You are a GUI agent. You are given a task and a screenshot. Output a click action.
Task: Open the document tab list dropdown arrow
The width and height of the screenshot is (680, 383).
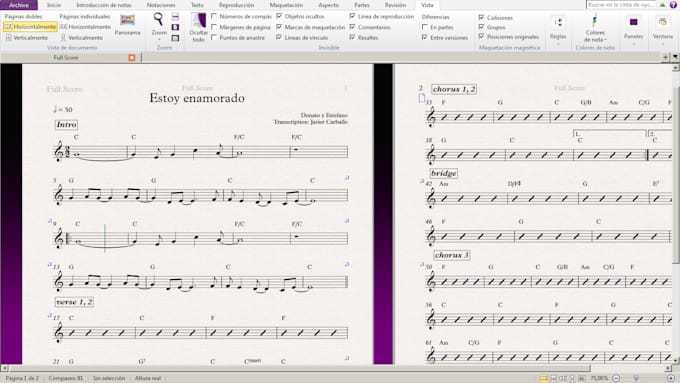675,57
